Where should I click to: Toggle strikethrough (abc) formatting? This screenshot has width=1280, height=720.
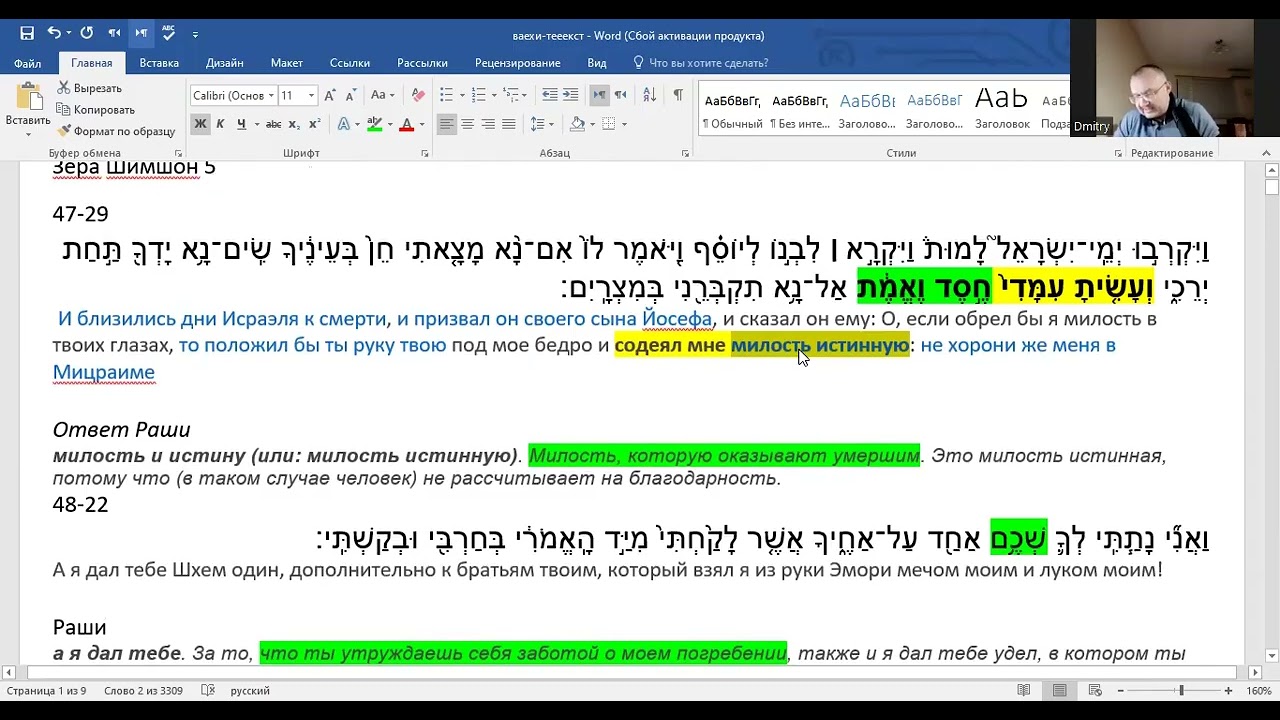[x=272, y=124]
